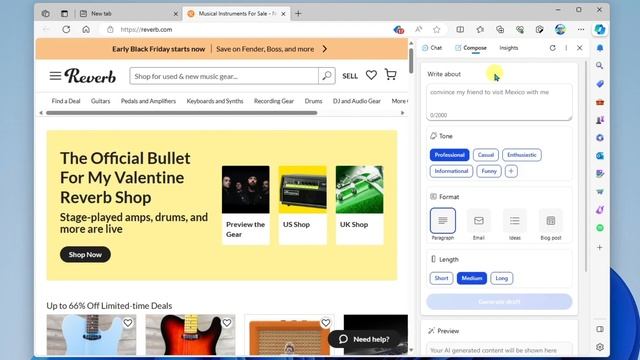Open new browser tab plus button

[298, 13]
